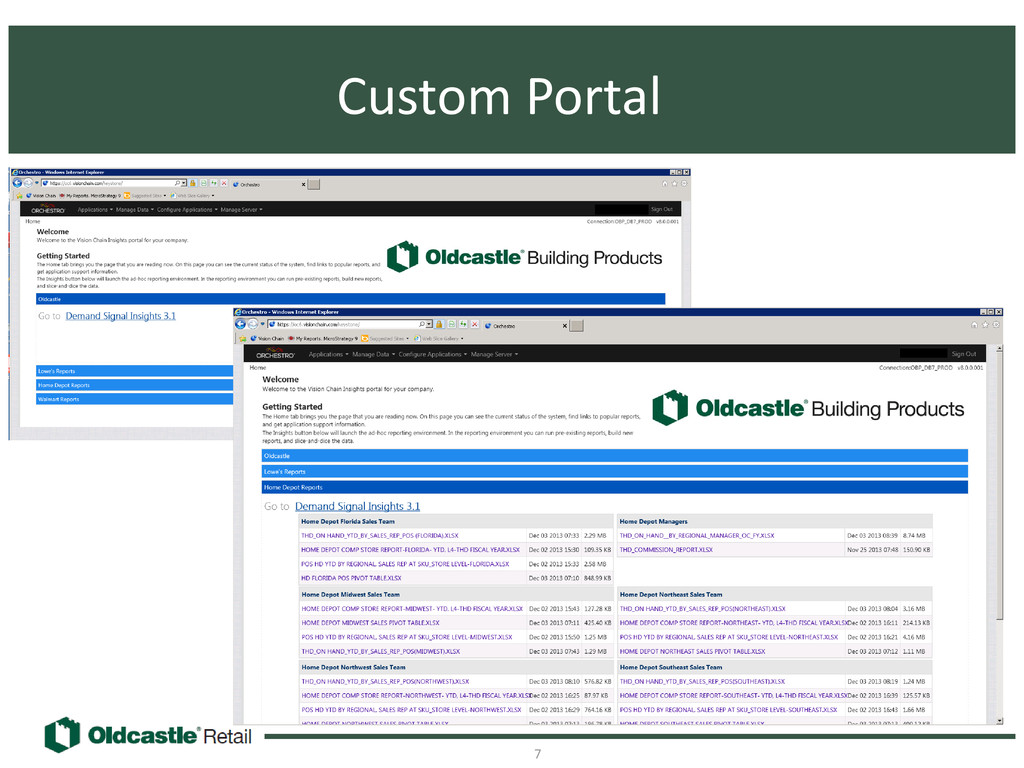This screenshot has height=768, width=1024.
Task: Expand Suggested Sites in front window
Action: [x=385, y=339]
